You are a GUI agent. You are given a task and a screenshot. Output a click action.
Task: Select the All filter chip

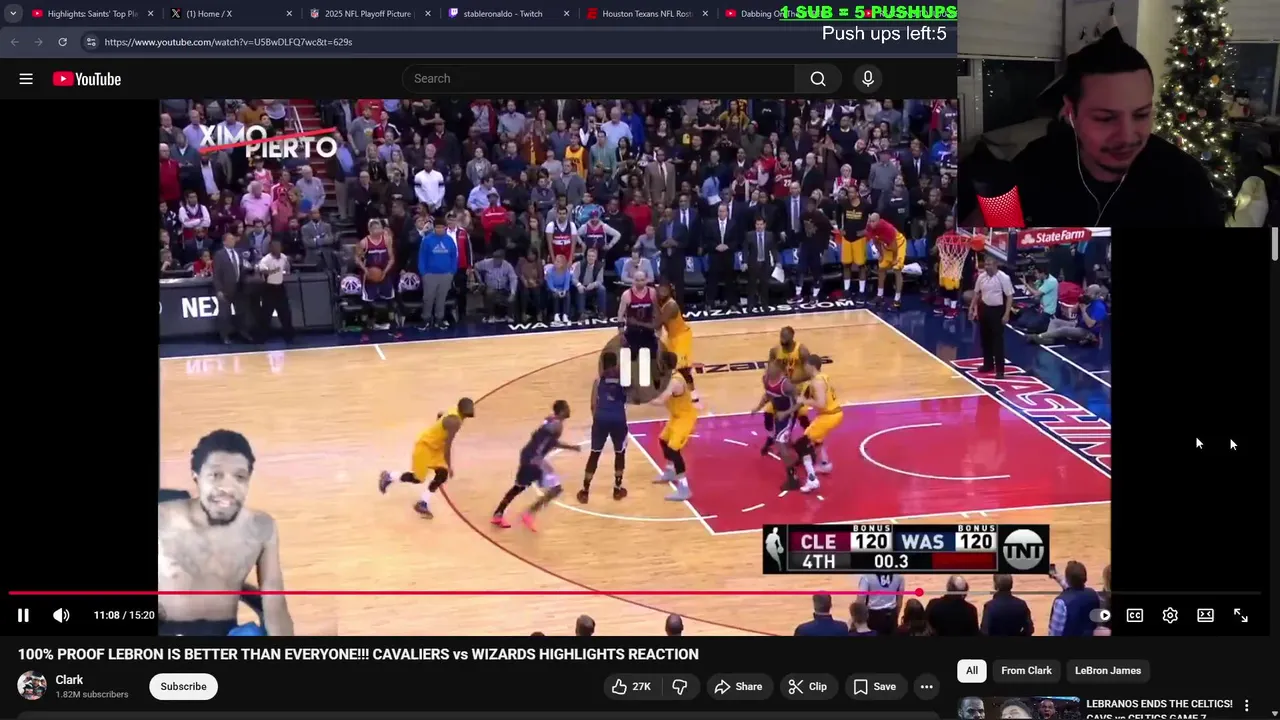point(972,670)
